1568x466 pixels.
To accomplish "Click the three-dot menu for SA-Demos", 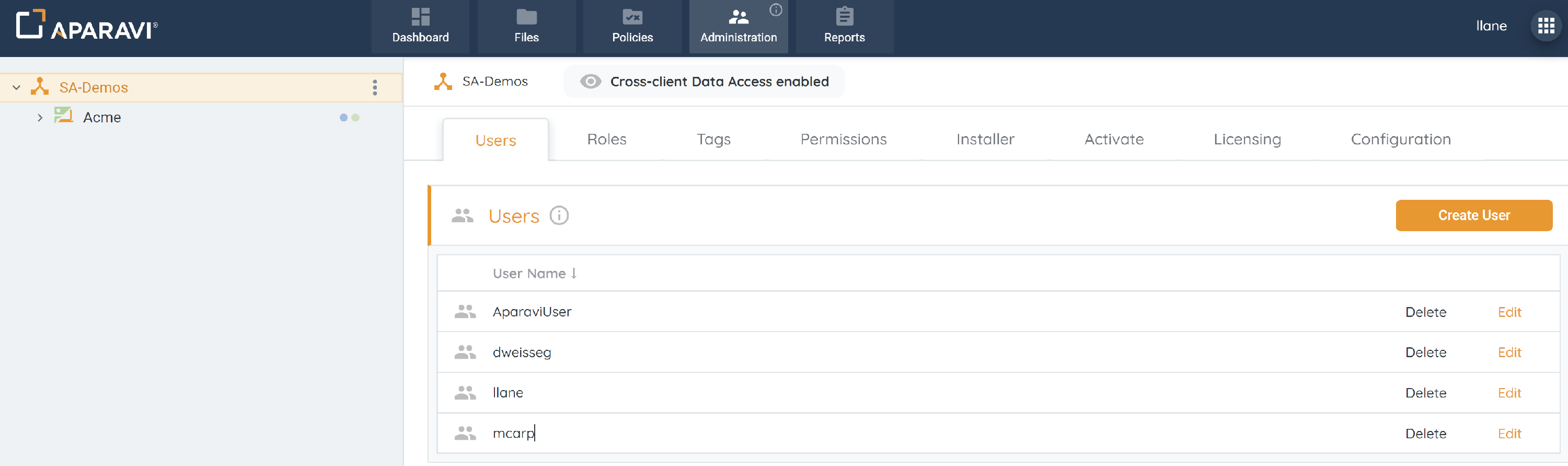I will [375, 88].
